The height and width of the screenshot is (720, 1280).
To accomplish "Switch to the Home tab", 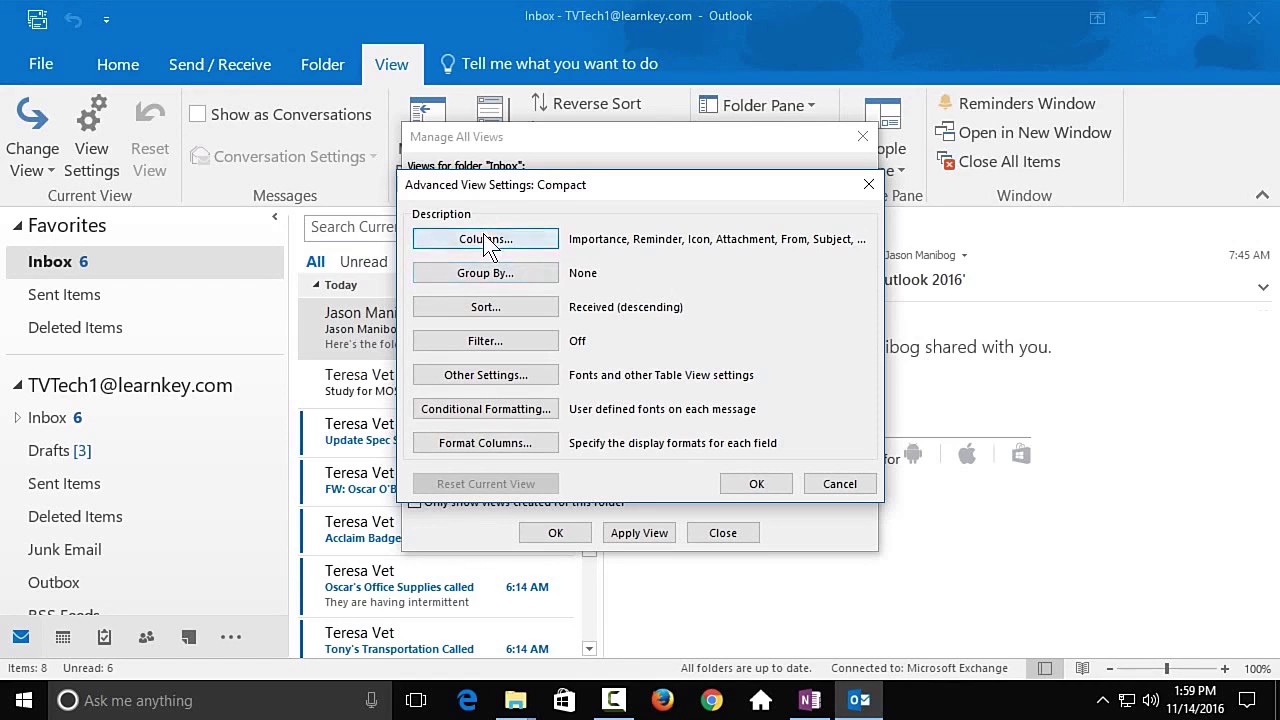I will [x=118, y=64].
